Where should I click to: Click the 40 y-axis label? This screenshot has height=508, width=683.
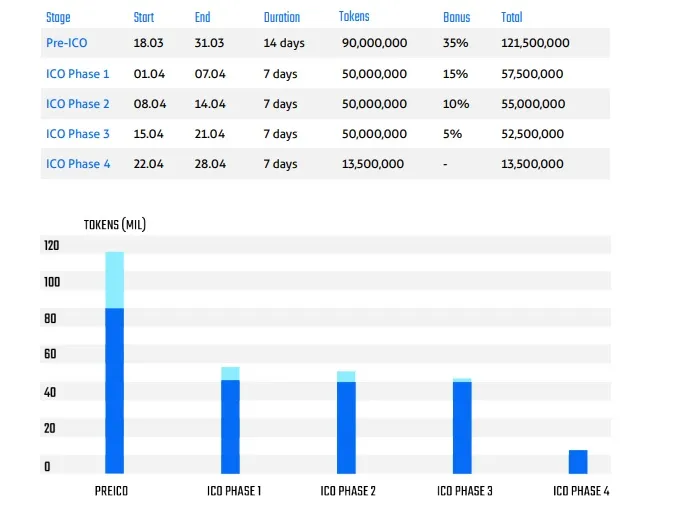click(x=50, y=393)
